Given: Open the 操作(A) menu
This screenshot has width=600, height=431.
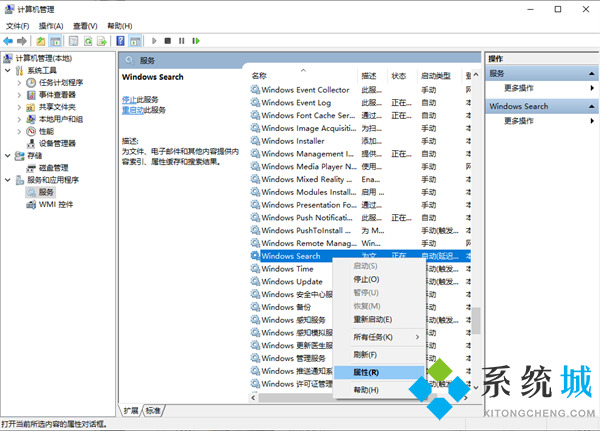Looking at the screenshot, I should (51, 26).
